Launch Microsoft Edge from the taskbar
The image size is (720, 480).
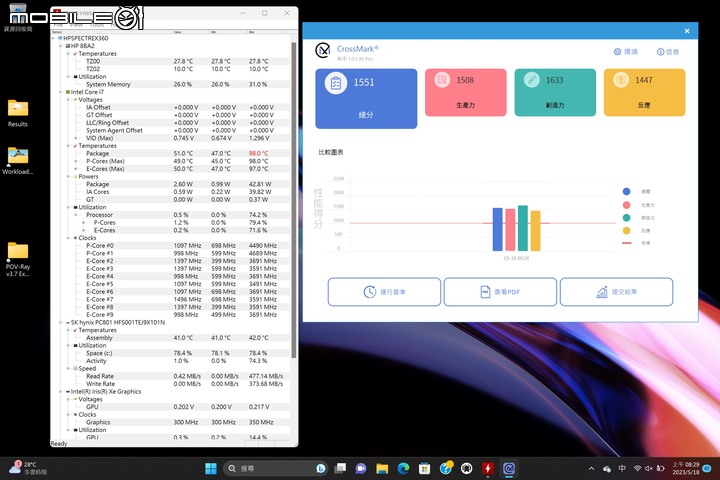(403, 469)
